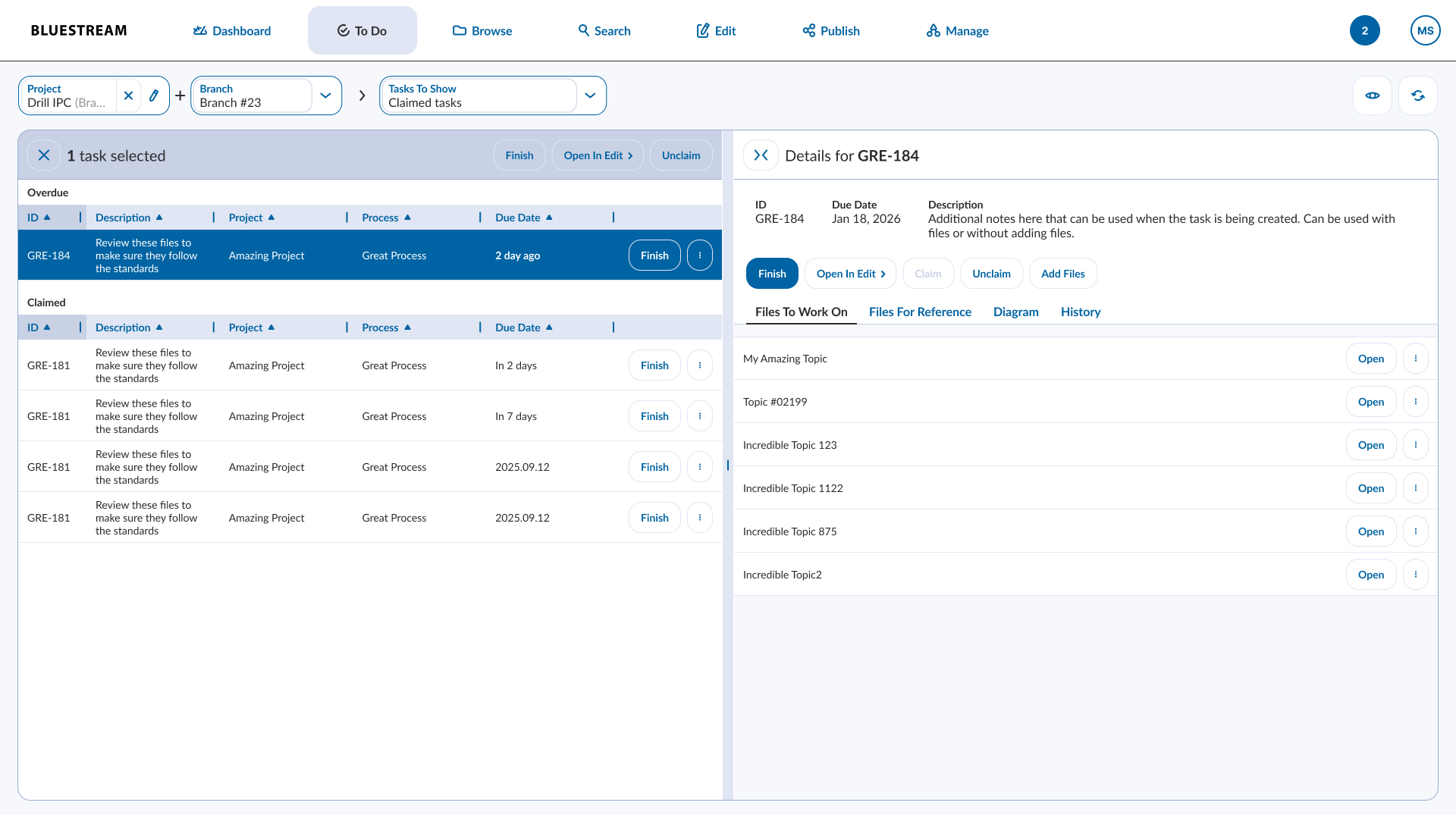Open more options for Topic #02199
1456x815 pixels.
(1416, 402)
